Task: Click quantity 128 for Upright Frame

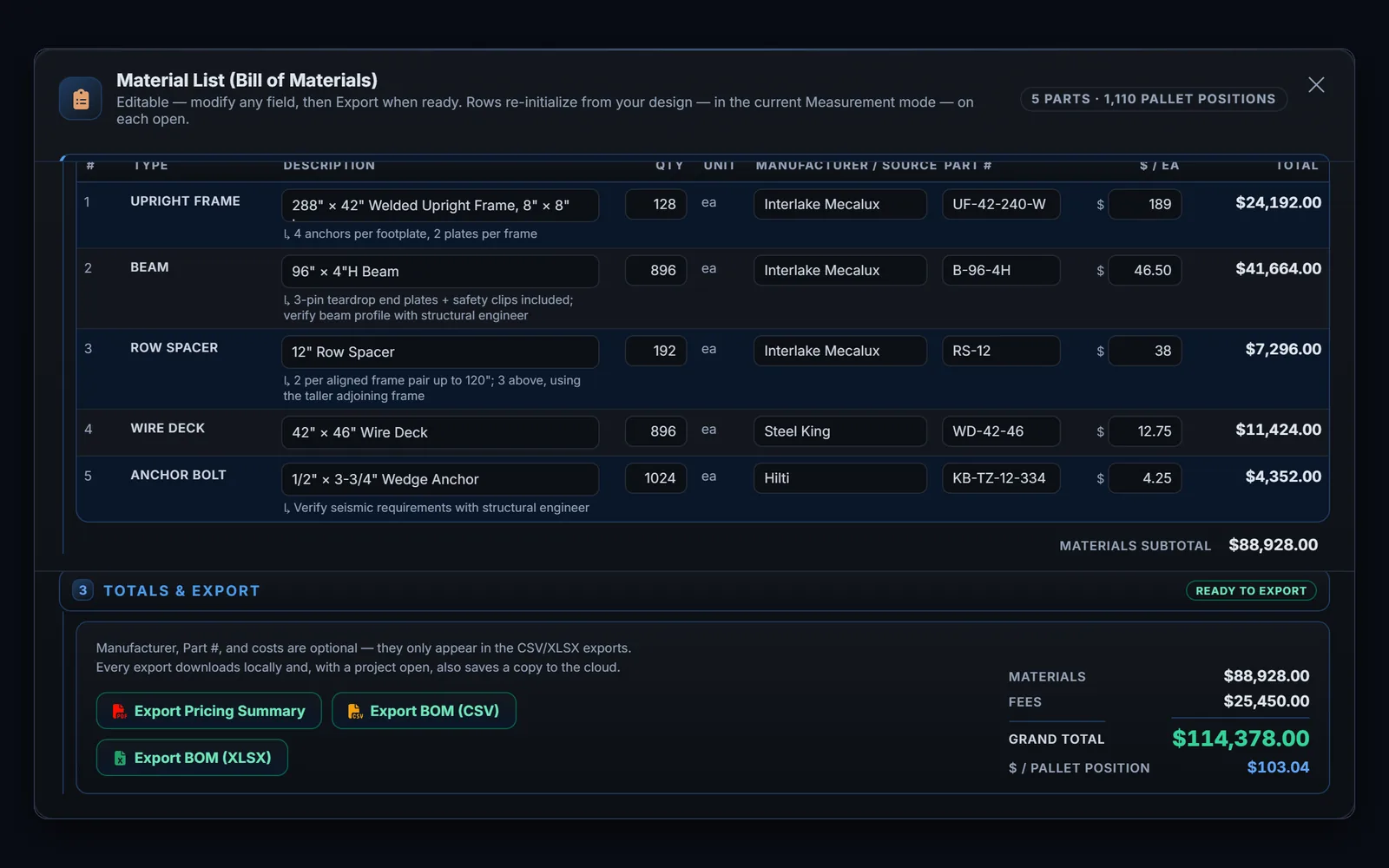Action: (x=656, y=204)
